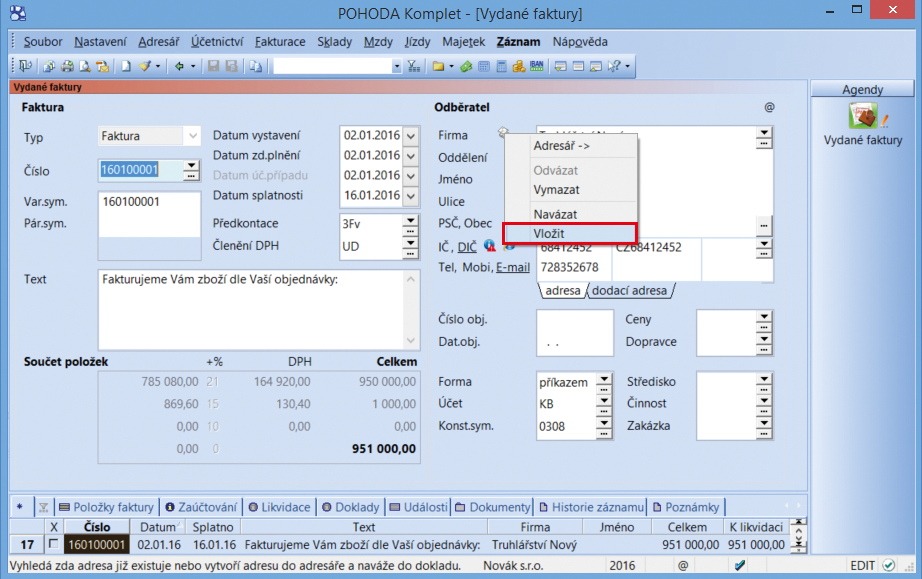Expand the Typ Faktura dropdown
This screenshot has width=922, height=579.
(x=193, y=136)
